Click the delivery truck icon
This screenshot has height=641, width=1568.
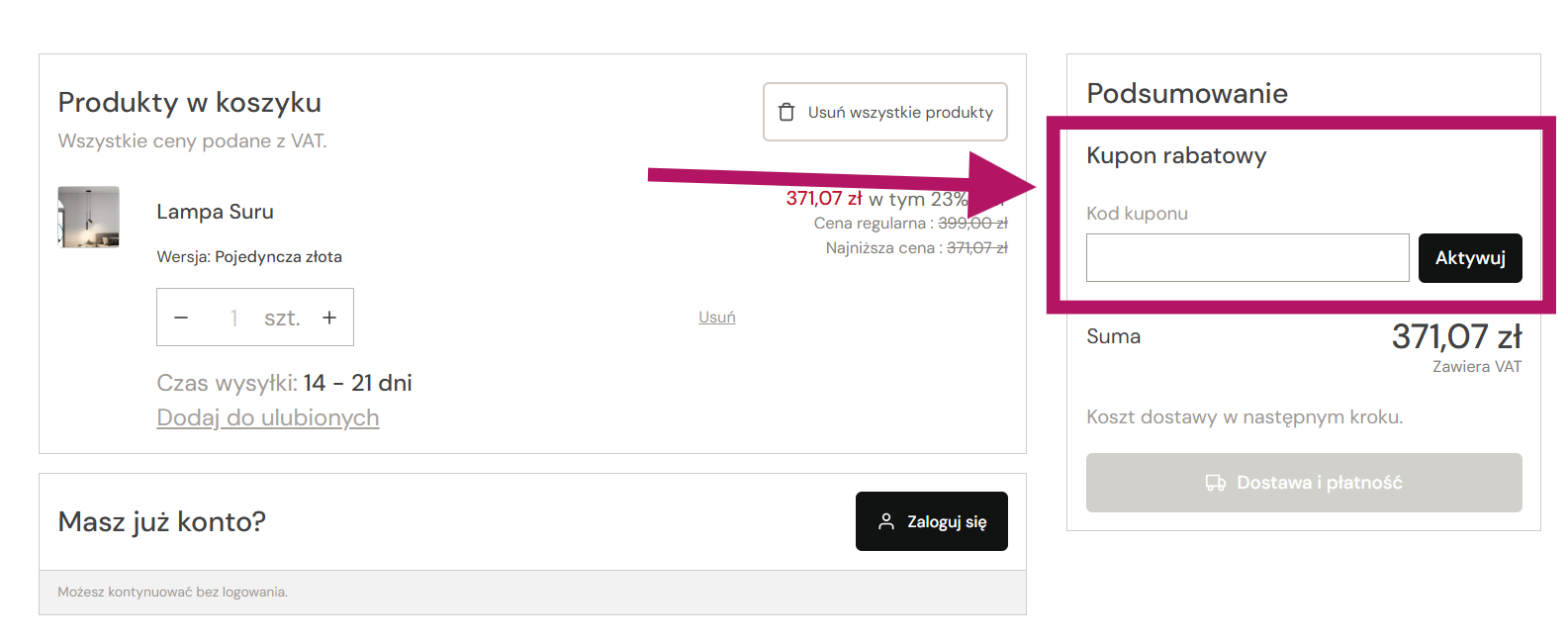click(x=1215, y=483)
